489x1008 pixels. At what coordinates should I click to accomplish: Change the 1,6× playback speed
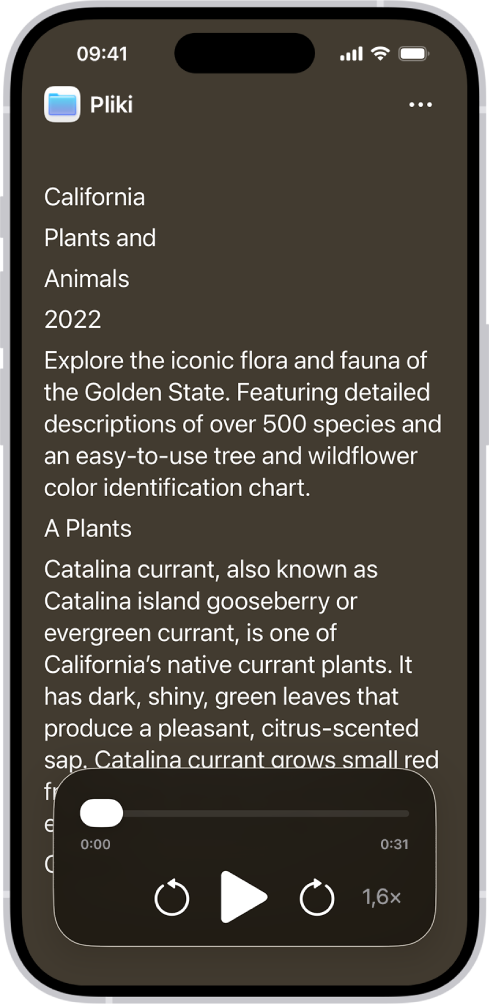(382, 897)
